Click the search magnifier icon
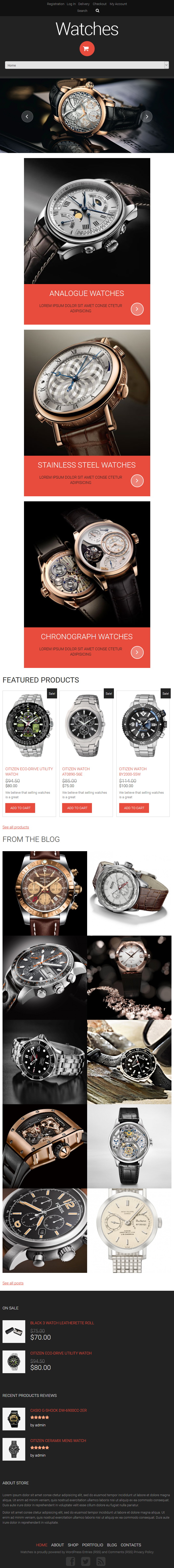 coord(97,10)
